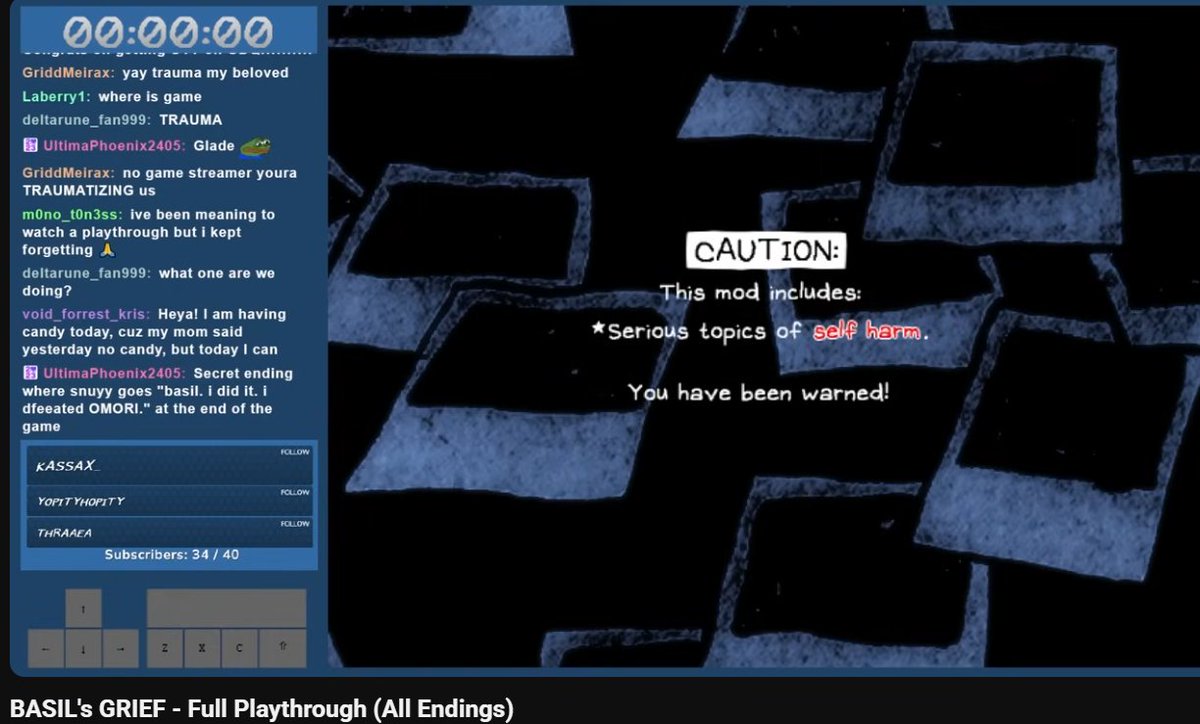Image resolution: width=1200 pixels, height=724 pixels.
Task: Click the 'This mod includes:' line
Action: 760,293
